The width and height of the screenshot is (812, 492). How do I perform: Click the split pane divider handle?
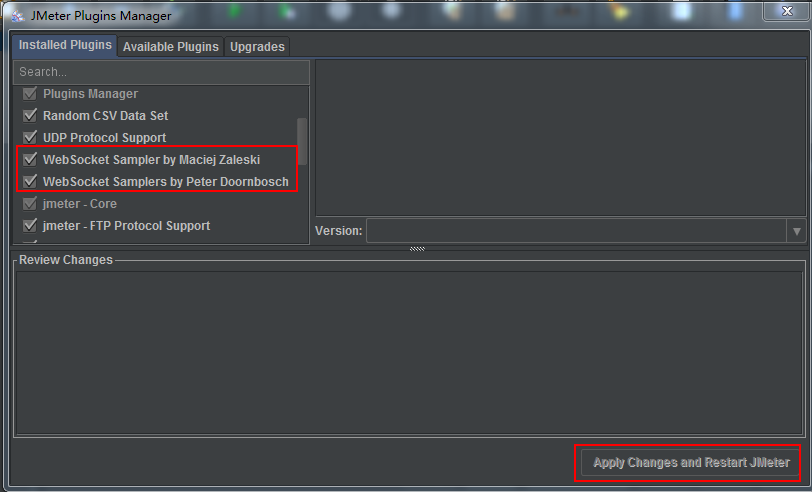click(417, 249)
